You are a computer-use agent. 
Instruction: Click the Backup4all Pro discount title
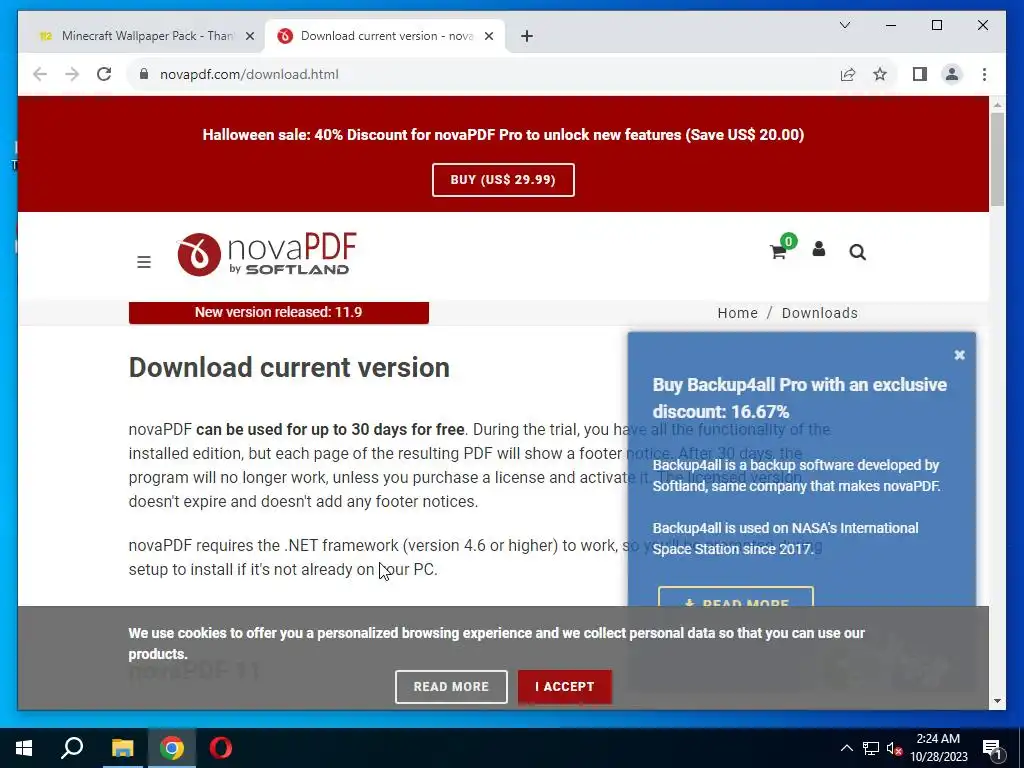pos(799,398)
